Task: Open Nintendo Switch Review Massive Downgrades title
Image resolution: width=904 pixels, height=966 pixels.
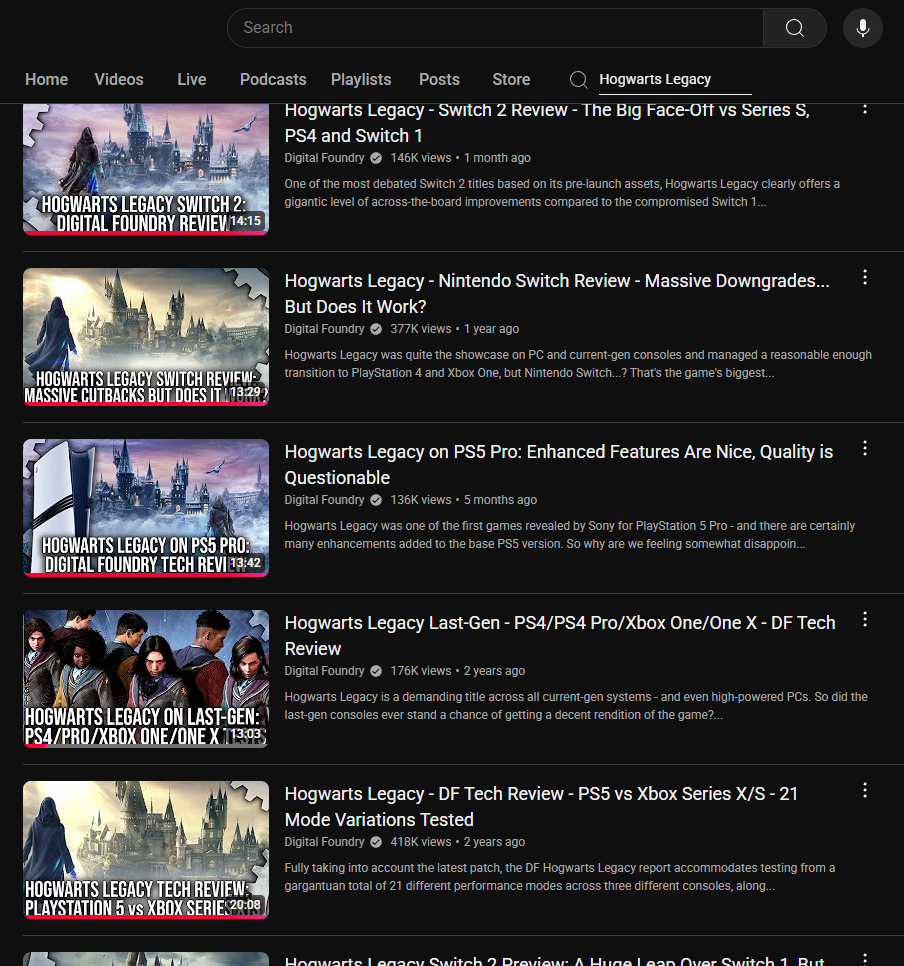Action: pyautogui.click(x=557, y=293)
